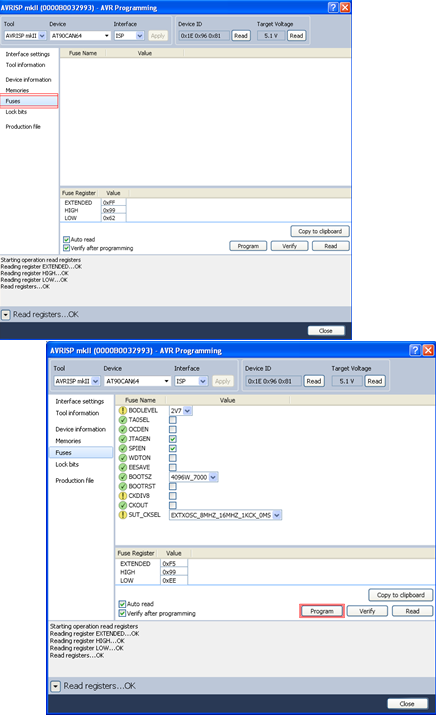This screenshot has height=717, width=436.
Task: Click Copy to clipboard near the 0xF5 register
Action: [400, 595]
